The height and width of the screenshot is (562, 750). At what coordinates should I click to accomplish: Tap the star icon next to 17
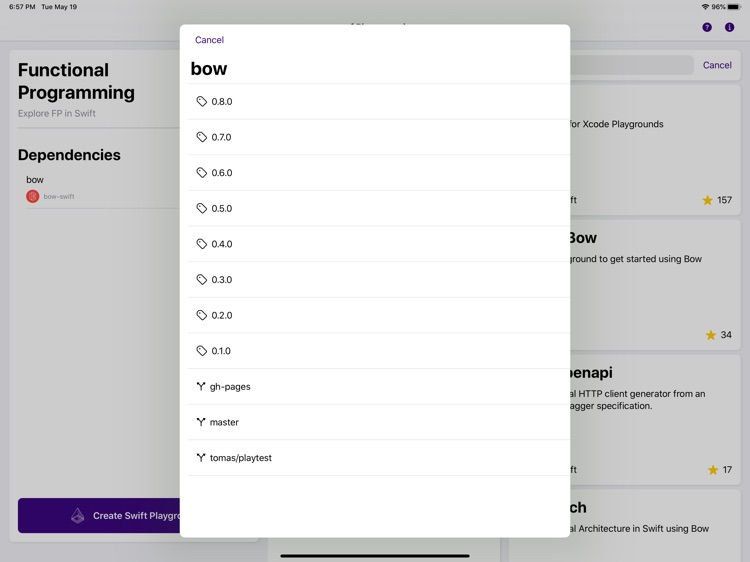point(713,470)
